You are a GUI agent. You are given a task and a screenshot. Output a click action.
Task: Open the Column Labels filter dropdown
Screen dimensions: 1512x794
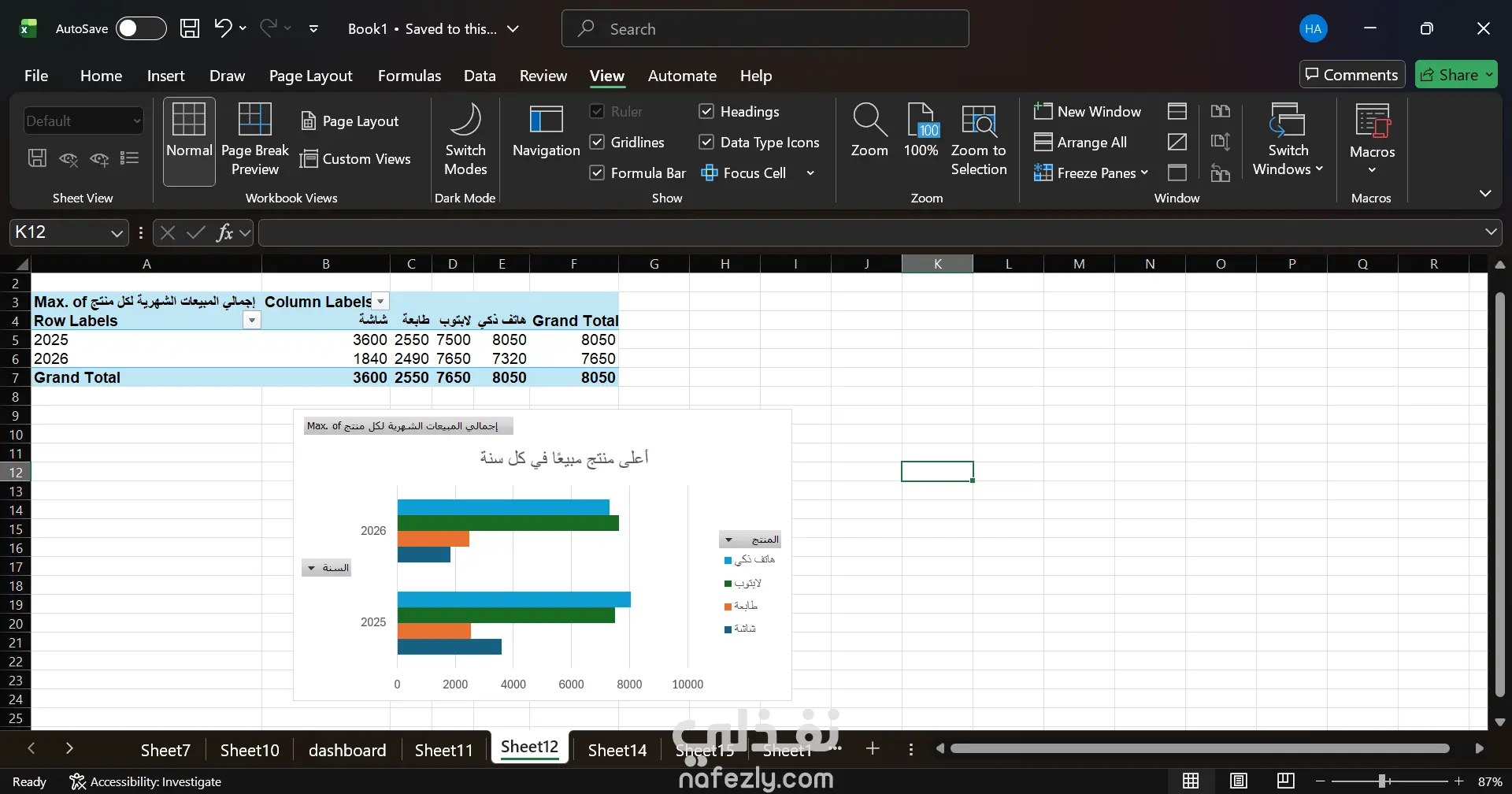(x=380, y=302)
